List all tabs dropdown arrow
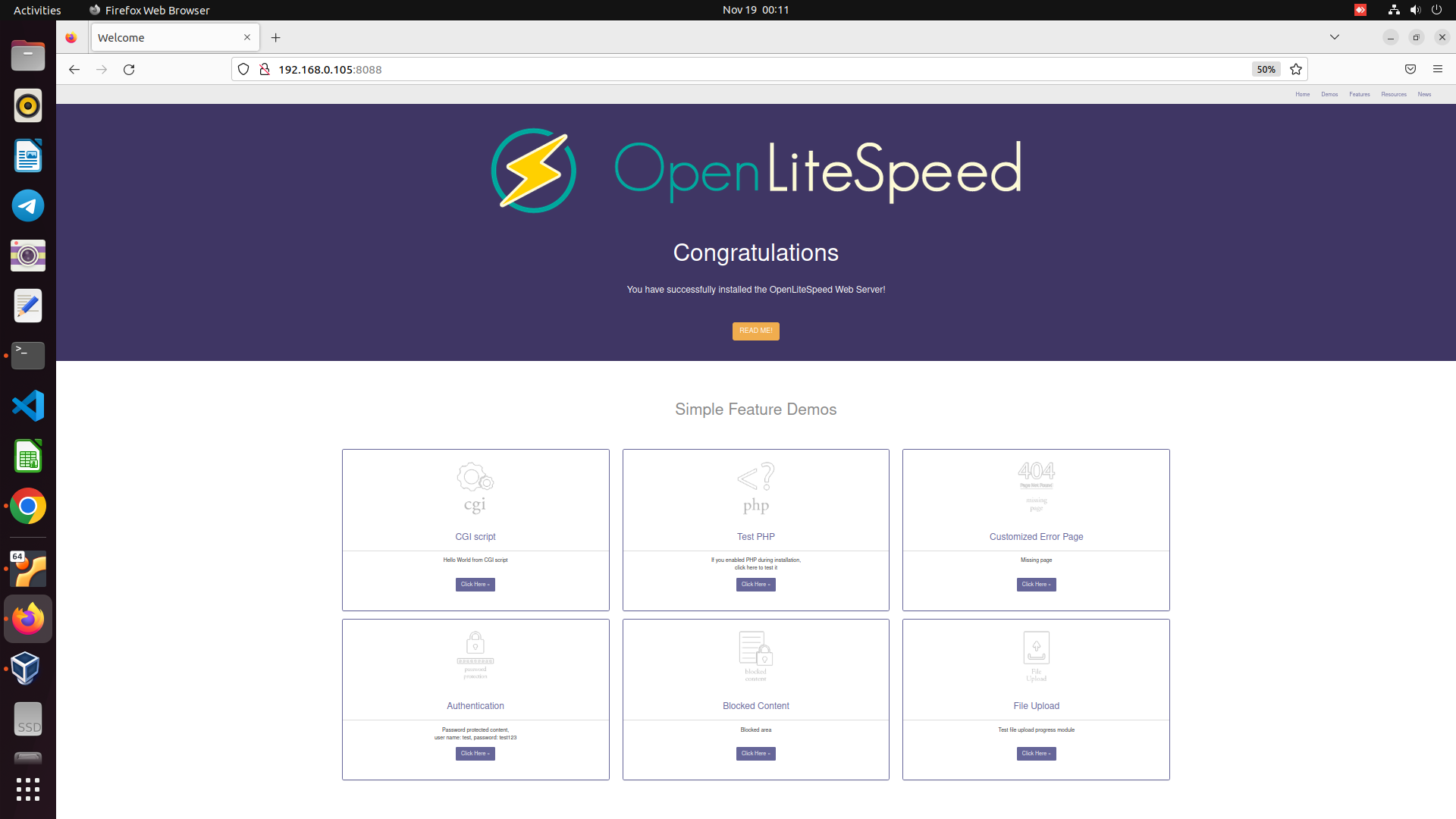Screen dimensions: 1456x819 [1335, 37]
